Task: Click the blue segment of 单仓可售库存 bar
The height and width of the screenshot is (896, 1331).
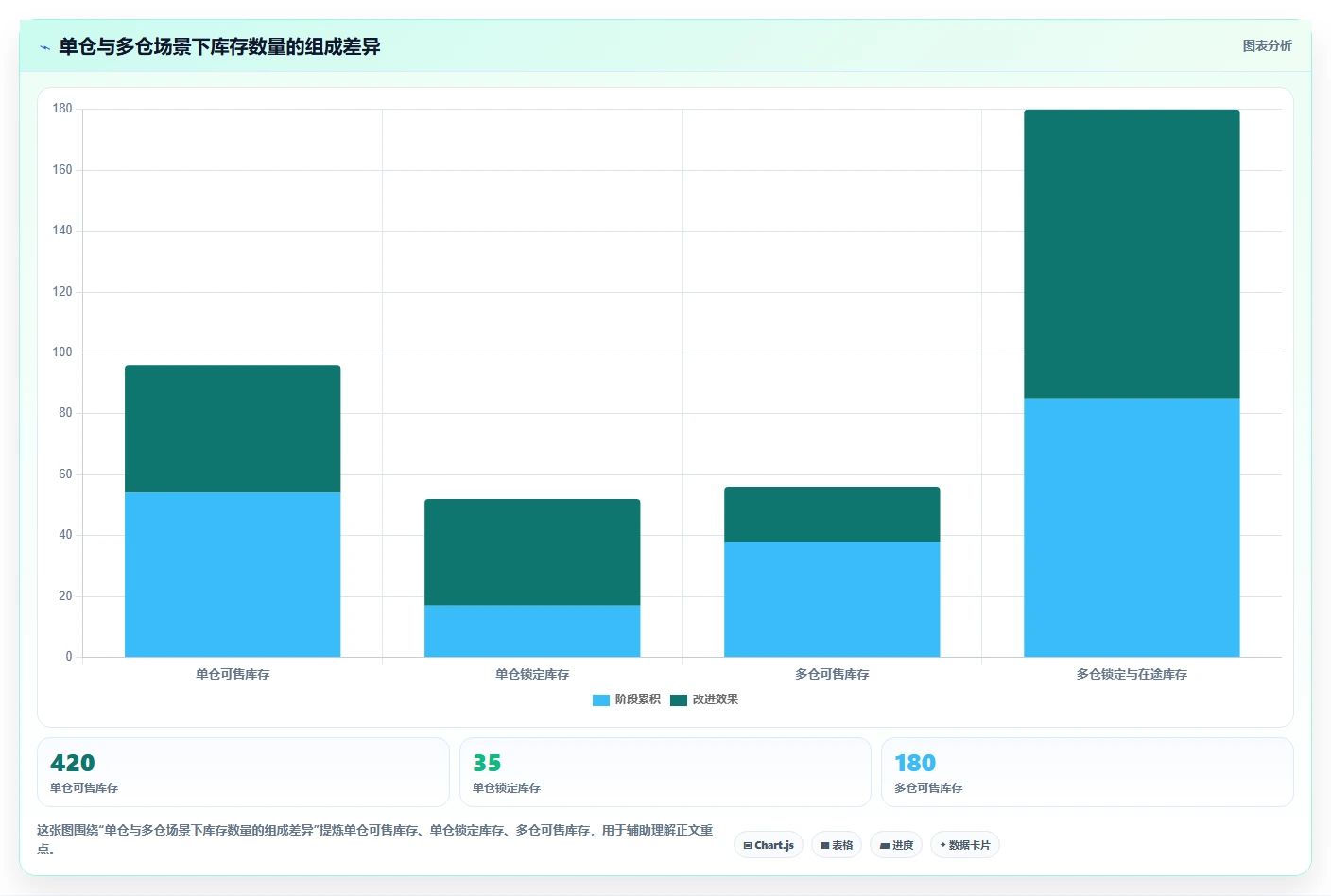Action: pos(233,575)
